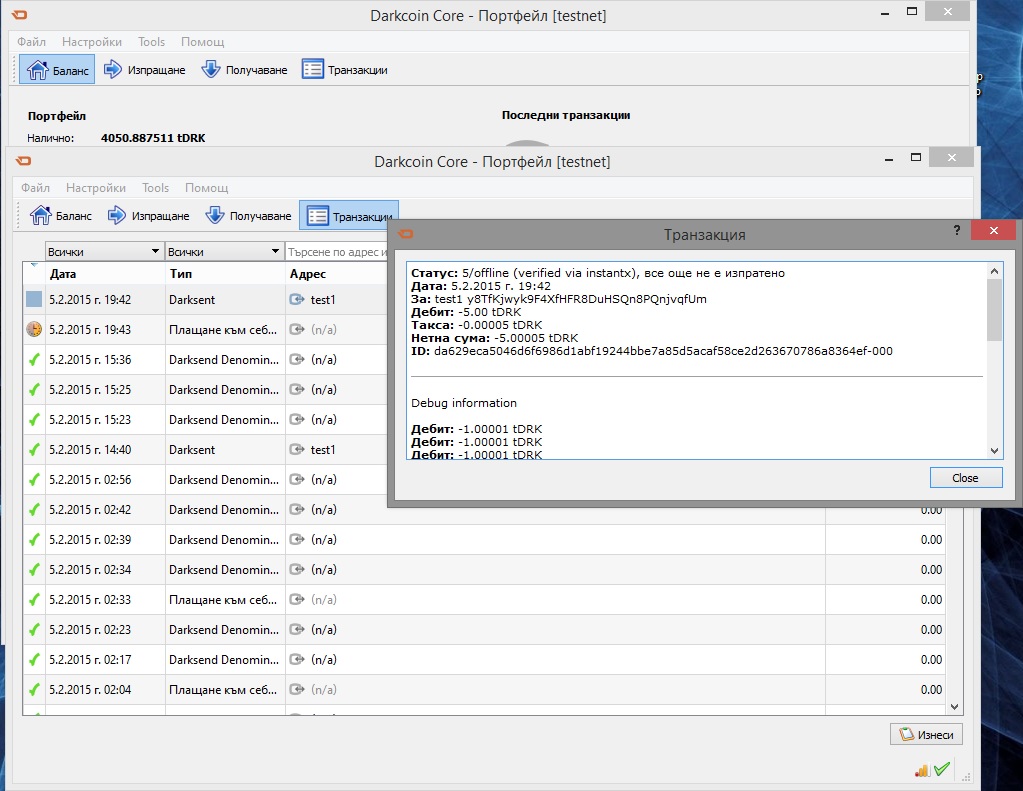The width and height of the screenshot is (1023, 791).
Task: Open Получаване in back window toolbar
Action: (x=244, y=70)
